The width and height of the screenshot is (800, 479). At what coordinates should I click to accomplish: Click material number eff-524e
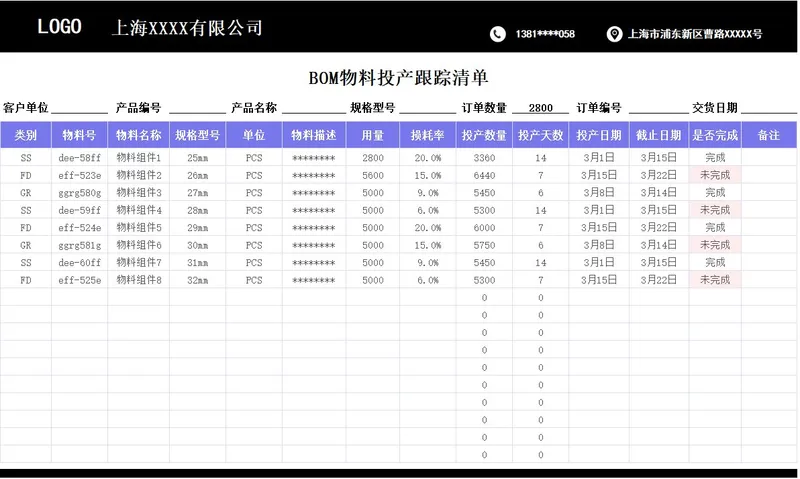(79, 228)
